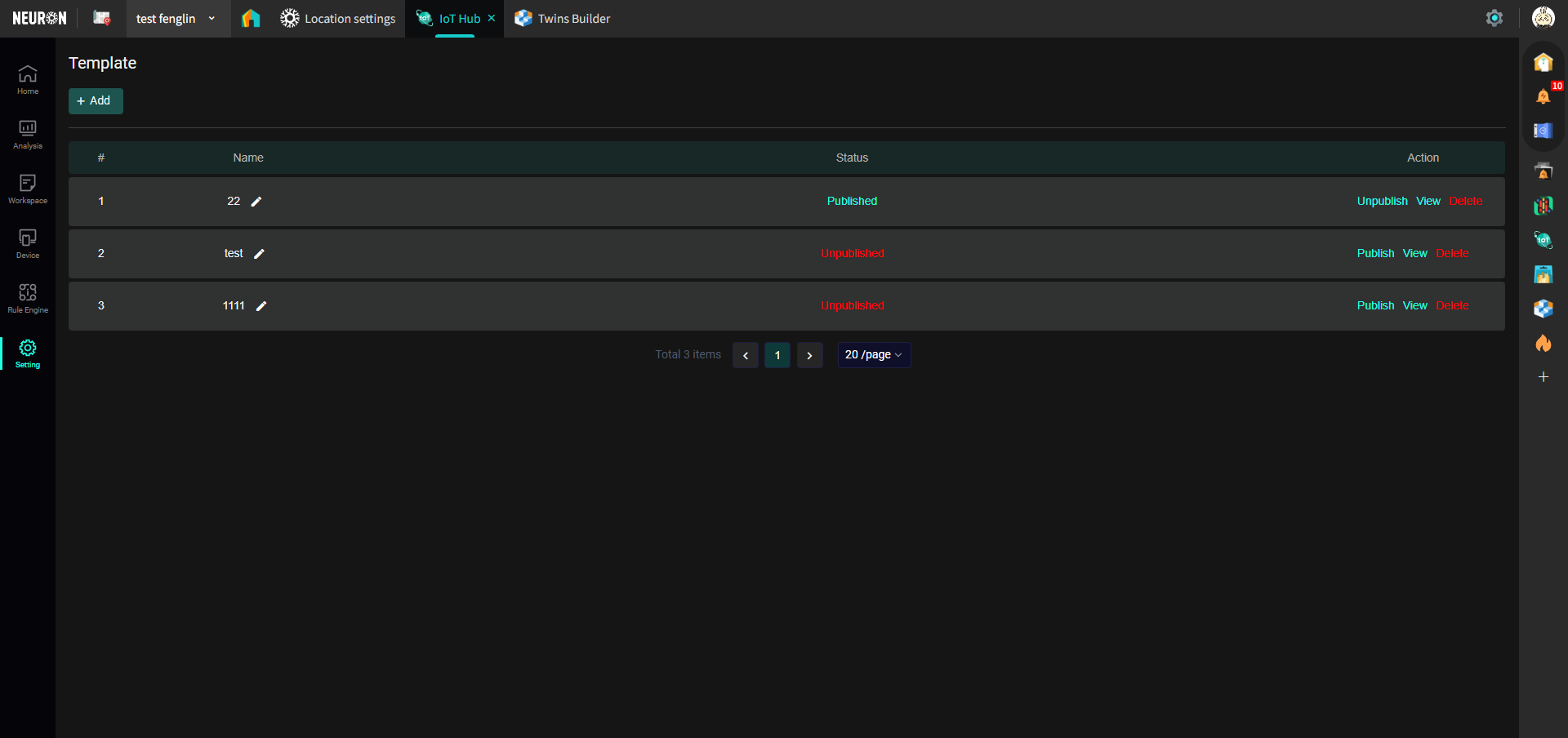Publish template 1111

1375,306
